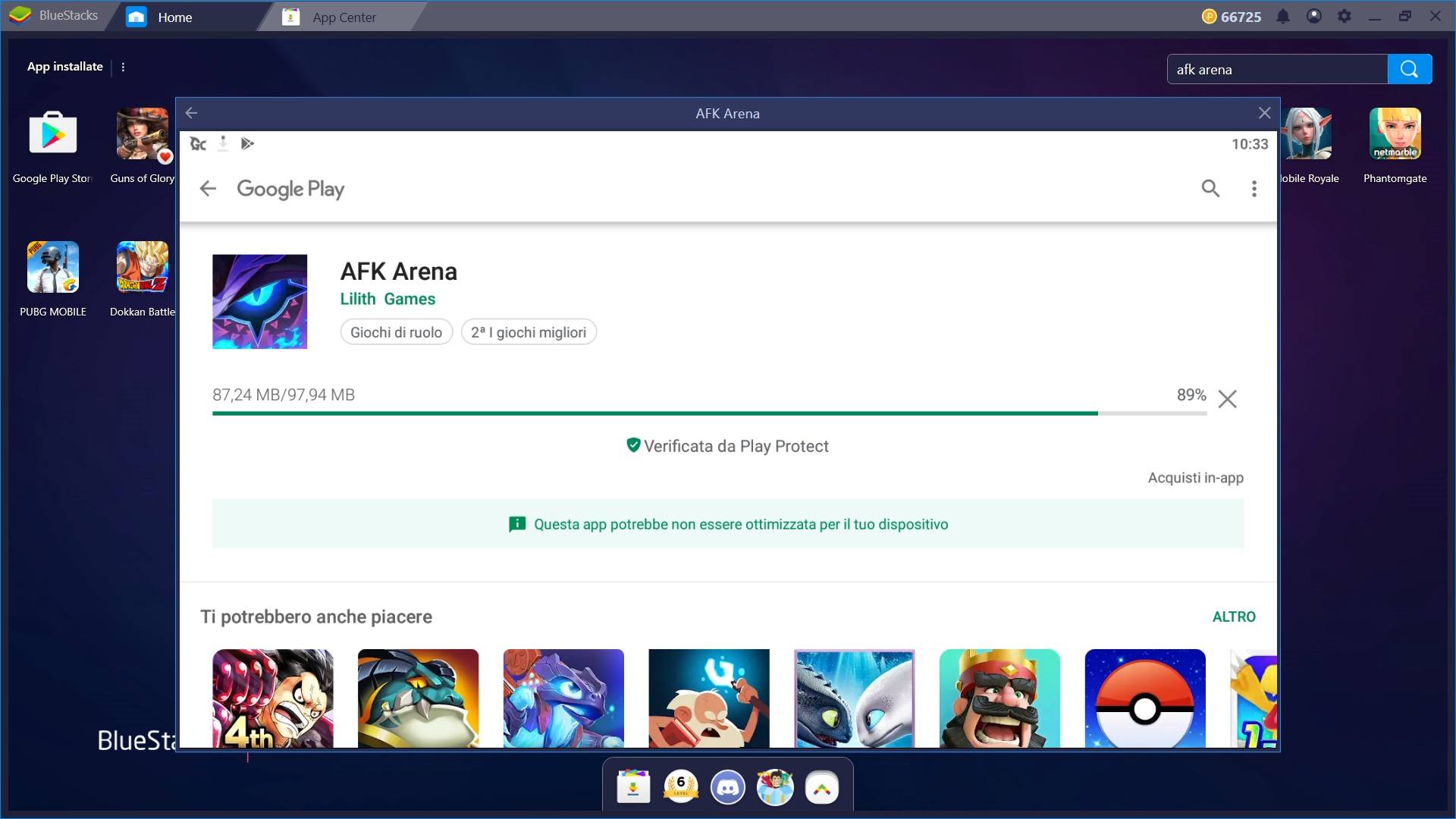Click the AFK Arena app icon image

tap(259, 301)
